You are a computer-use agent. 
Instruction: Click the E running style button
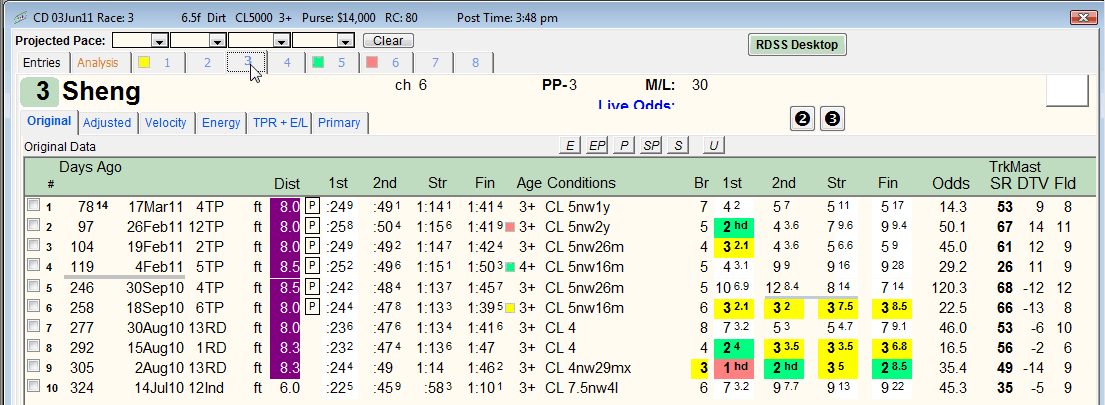[569, 146]
